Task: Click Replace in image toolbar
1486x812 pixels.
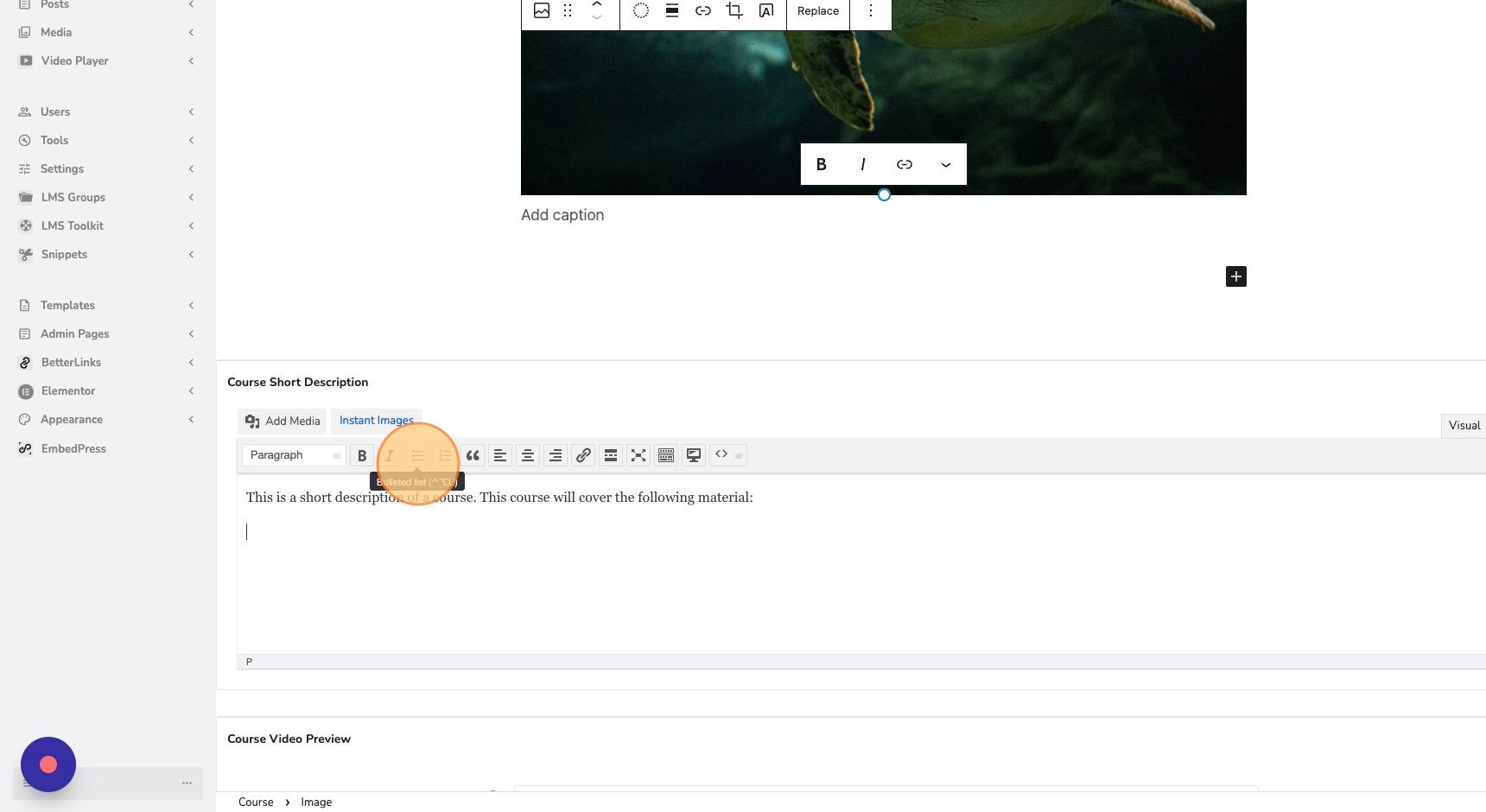Action: 818,10
